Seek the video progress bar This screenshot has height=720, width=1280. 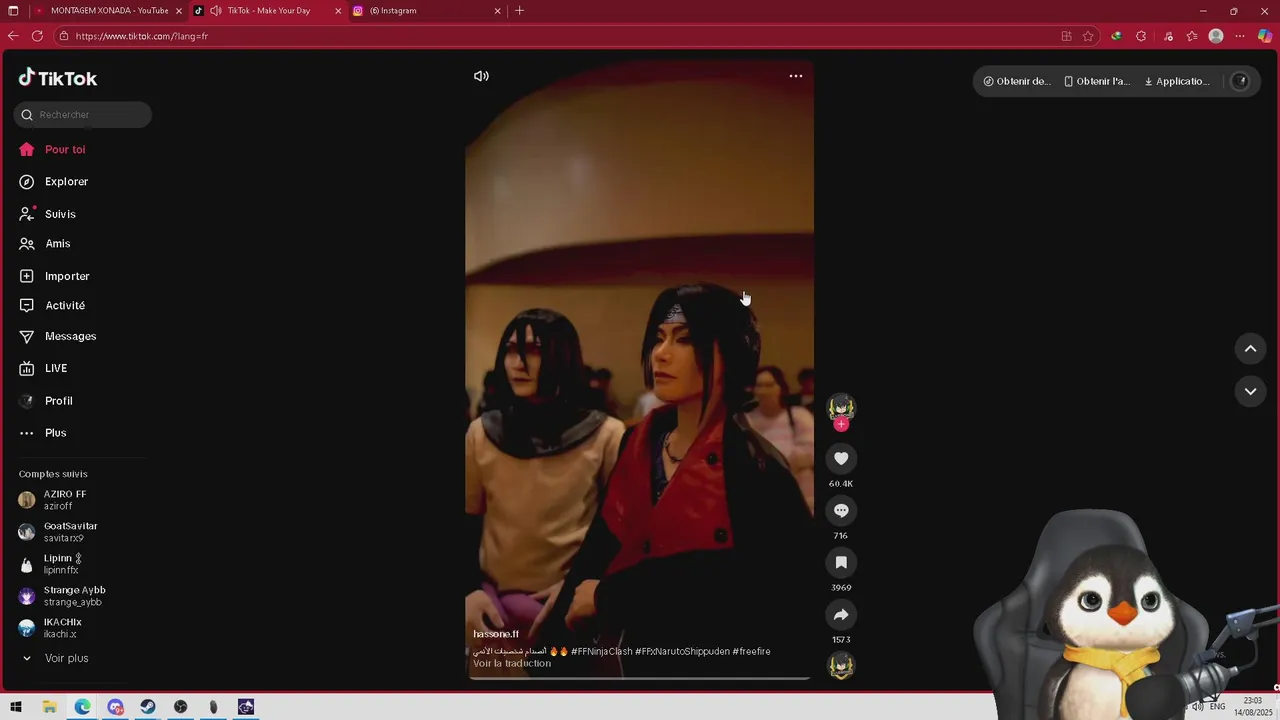pyautogui.click(x=640, y=679)
